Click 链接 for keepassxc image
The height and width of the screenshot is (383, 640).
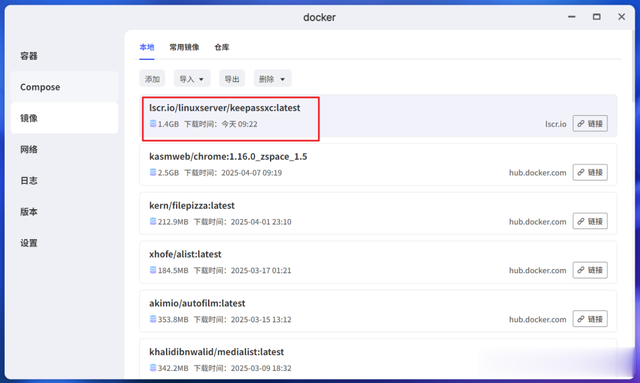click(590, 123)
